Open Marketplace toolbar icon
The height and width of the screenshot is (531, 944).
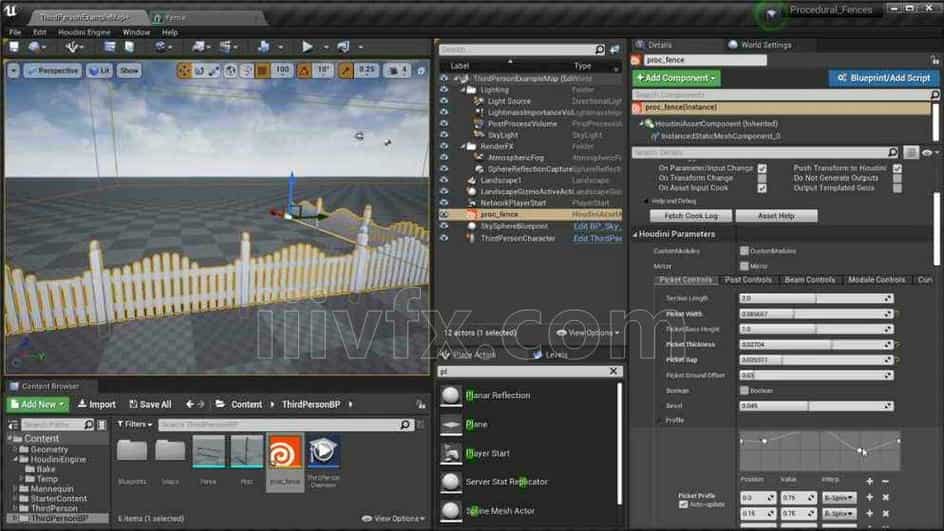coord(129,46)
